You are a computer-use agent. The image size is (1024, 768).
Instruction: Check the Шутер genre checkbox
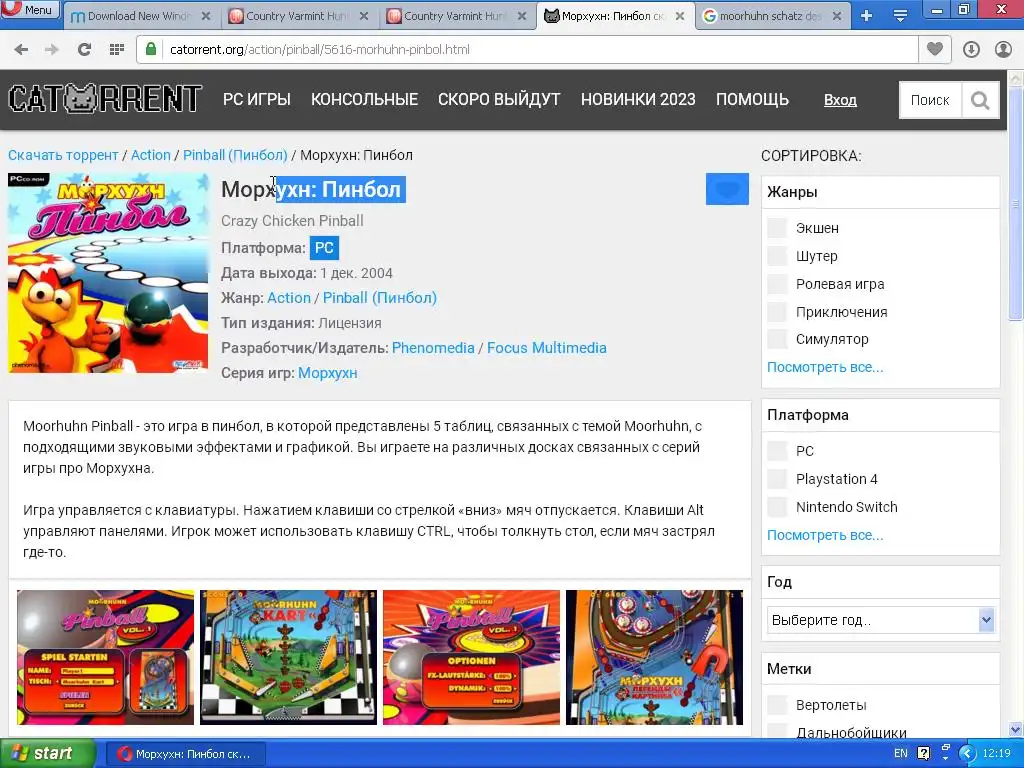(777, 256)
